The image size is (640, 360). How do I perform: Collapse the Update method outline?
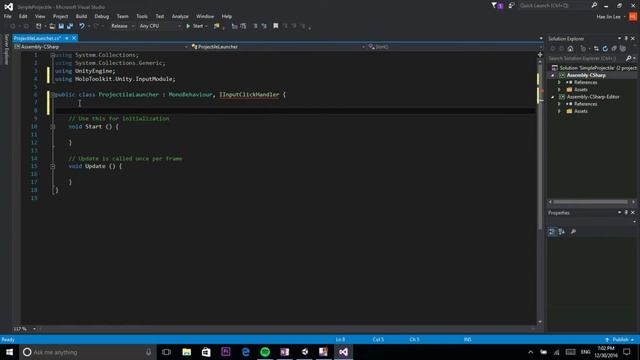[x=53, y=167]
